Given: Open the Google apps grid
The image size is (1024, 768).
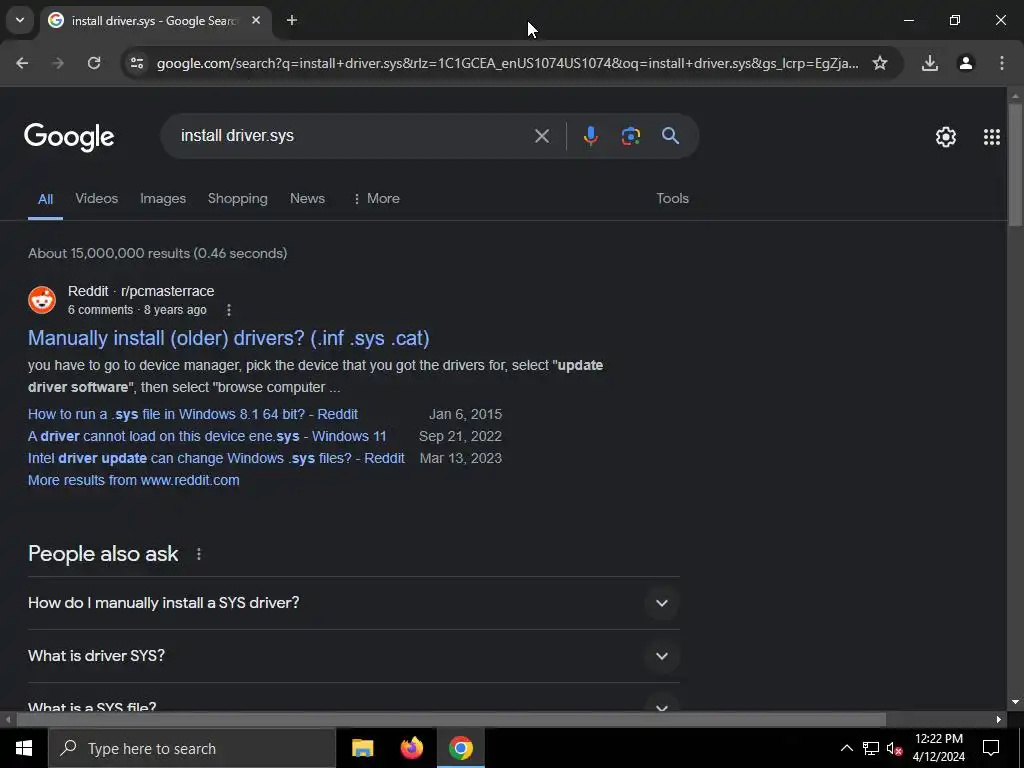Looking at the screenshot, I should click(x=991, y=136).
